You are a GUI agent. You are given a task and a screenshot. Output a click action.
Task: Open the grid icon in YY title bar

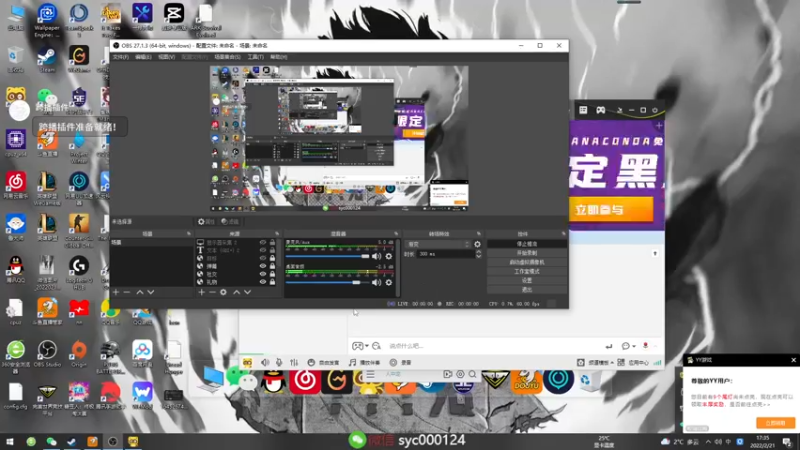pos(583,110)
